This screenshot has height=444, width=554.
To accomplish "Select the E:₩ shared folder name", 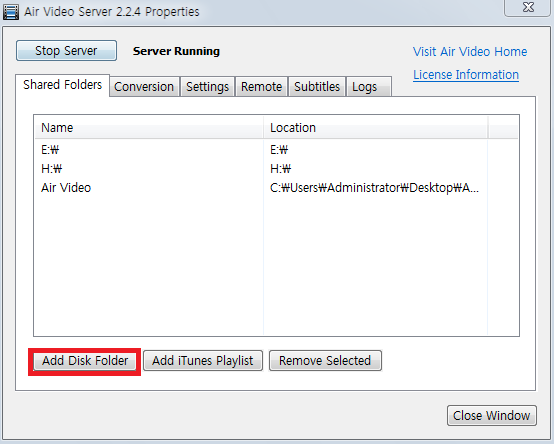I will tap(50, 150).
